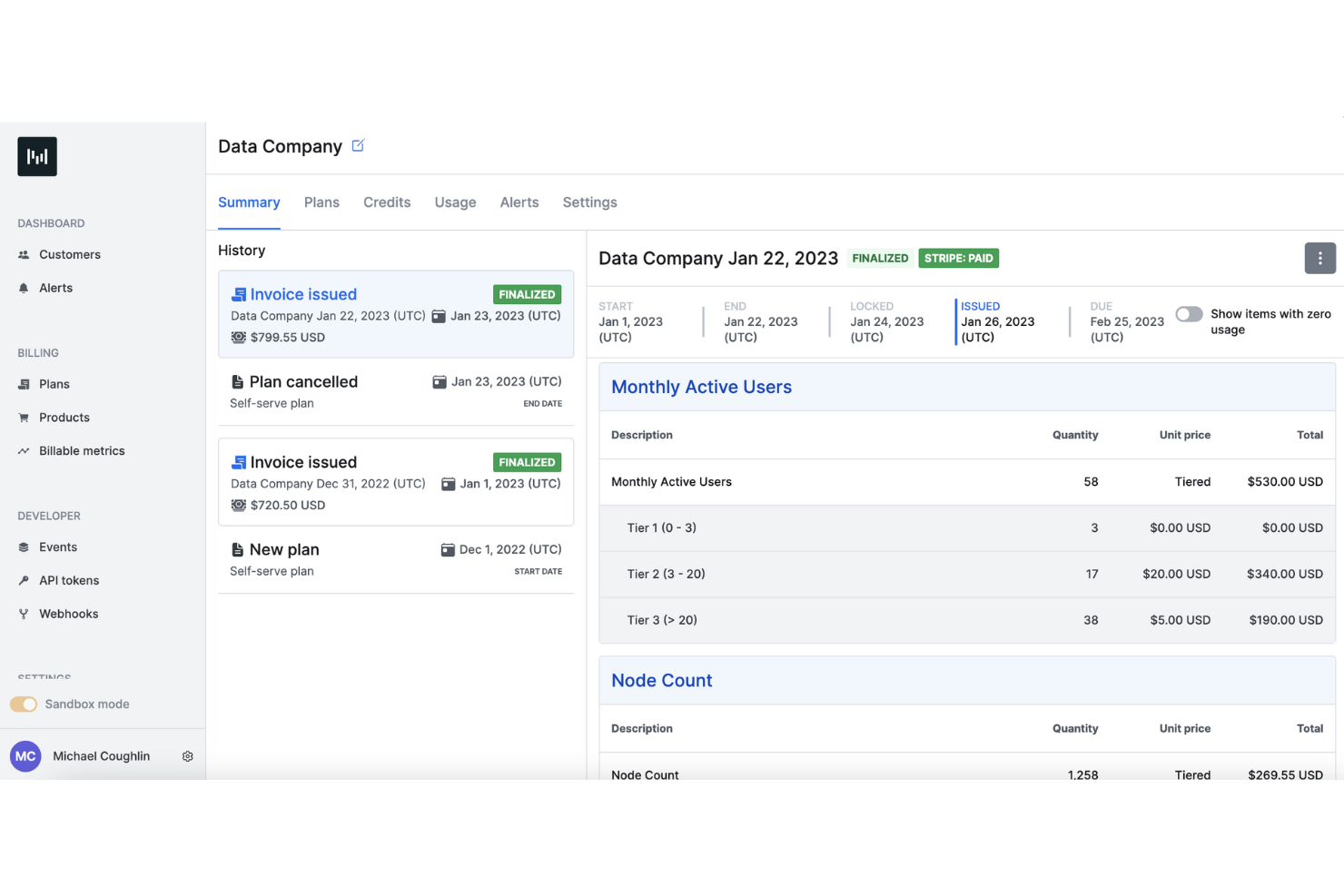Select the Events icon under Developer
The height and width of the screenshot is (896, 1344).
pyautogui.click(x=25, y=546)
